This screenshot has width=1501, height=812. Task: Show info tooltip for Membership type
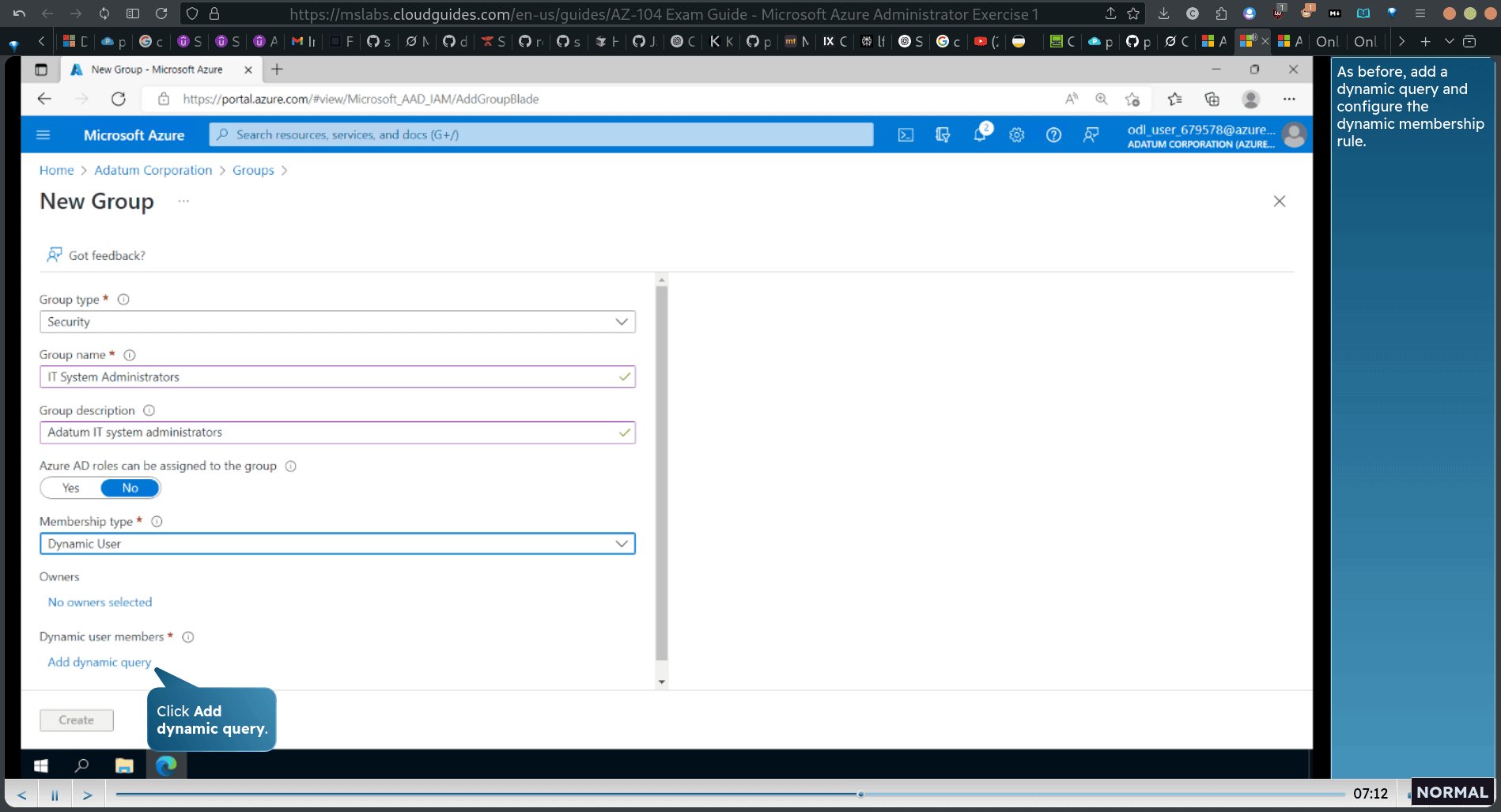[x=157, y=521]
